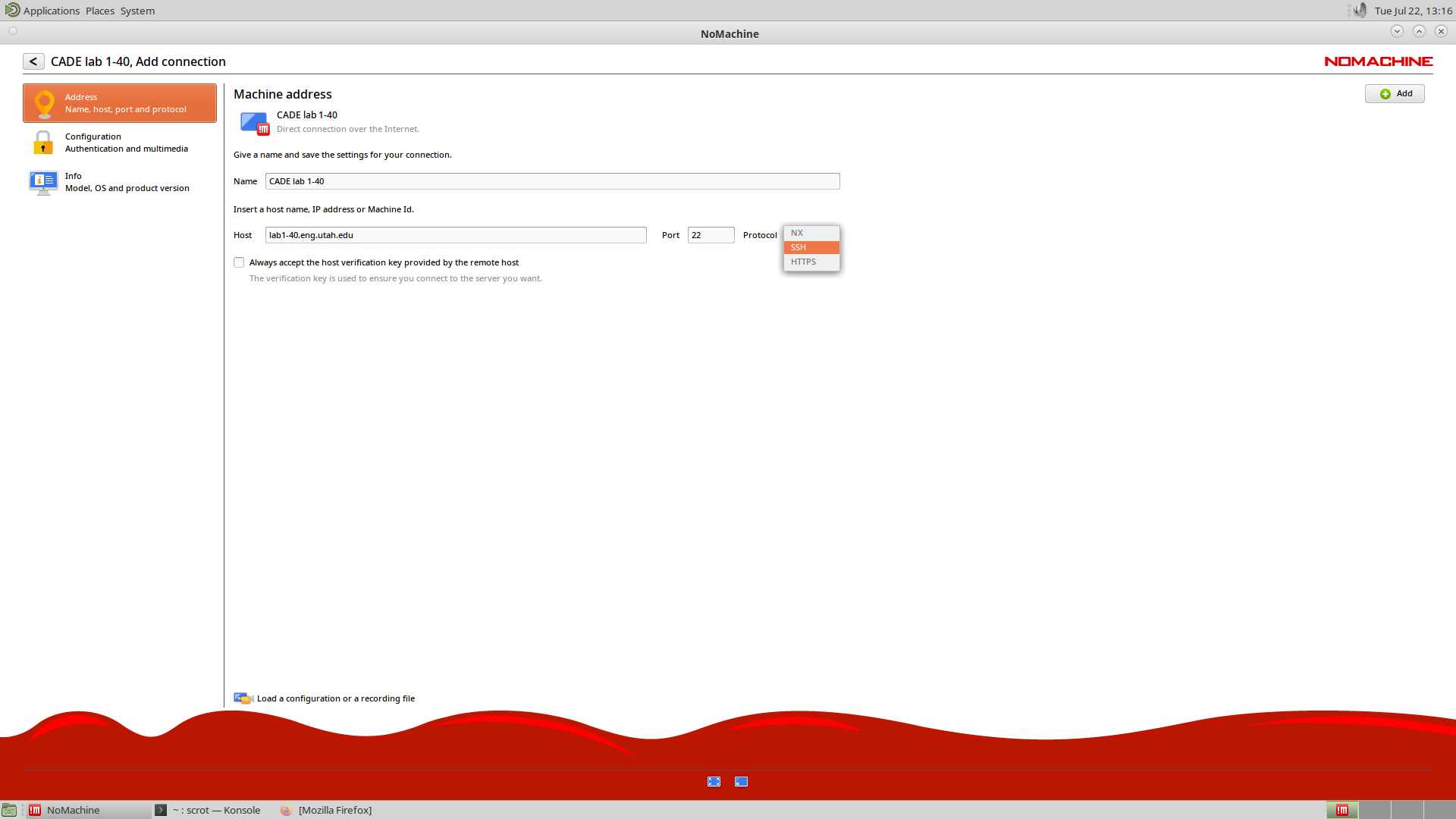Click the Konsole terminal icon in taskbar
The height and width of the screenshot is (819, 1456).
click(161, 810)
